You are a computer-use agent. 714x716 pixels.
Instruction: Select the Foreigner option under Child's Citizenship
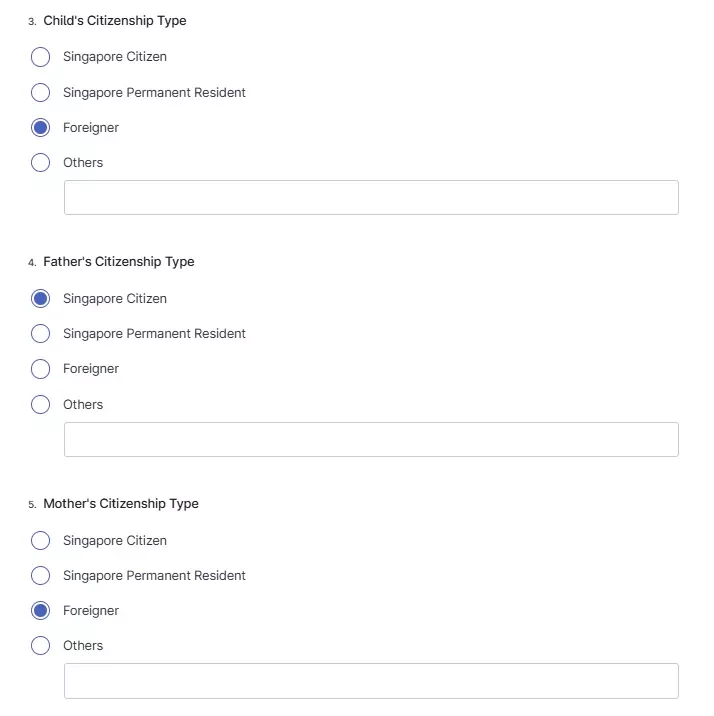point(40,127)
